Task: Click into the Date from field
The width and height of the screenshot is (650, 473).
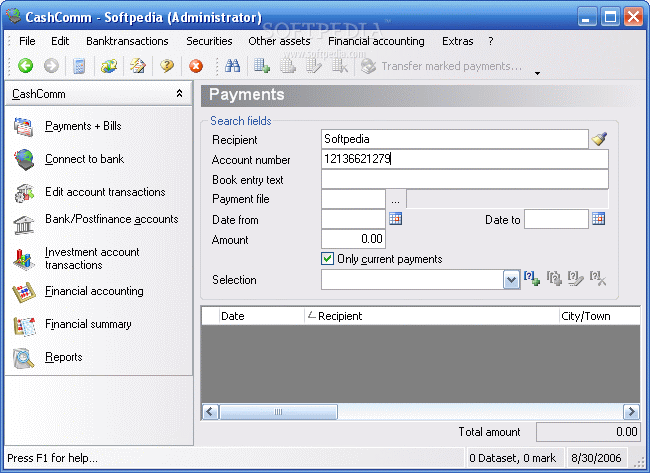Action: coord(353,219)
